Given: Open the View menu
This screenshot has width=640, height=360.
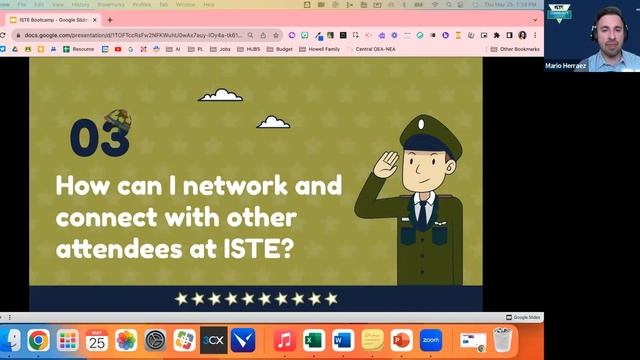Looking at the screenshot, I should pos(58,4).
